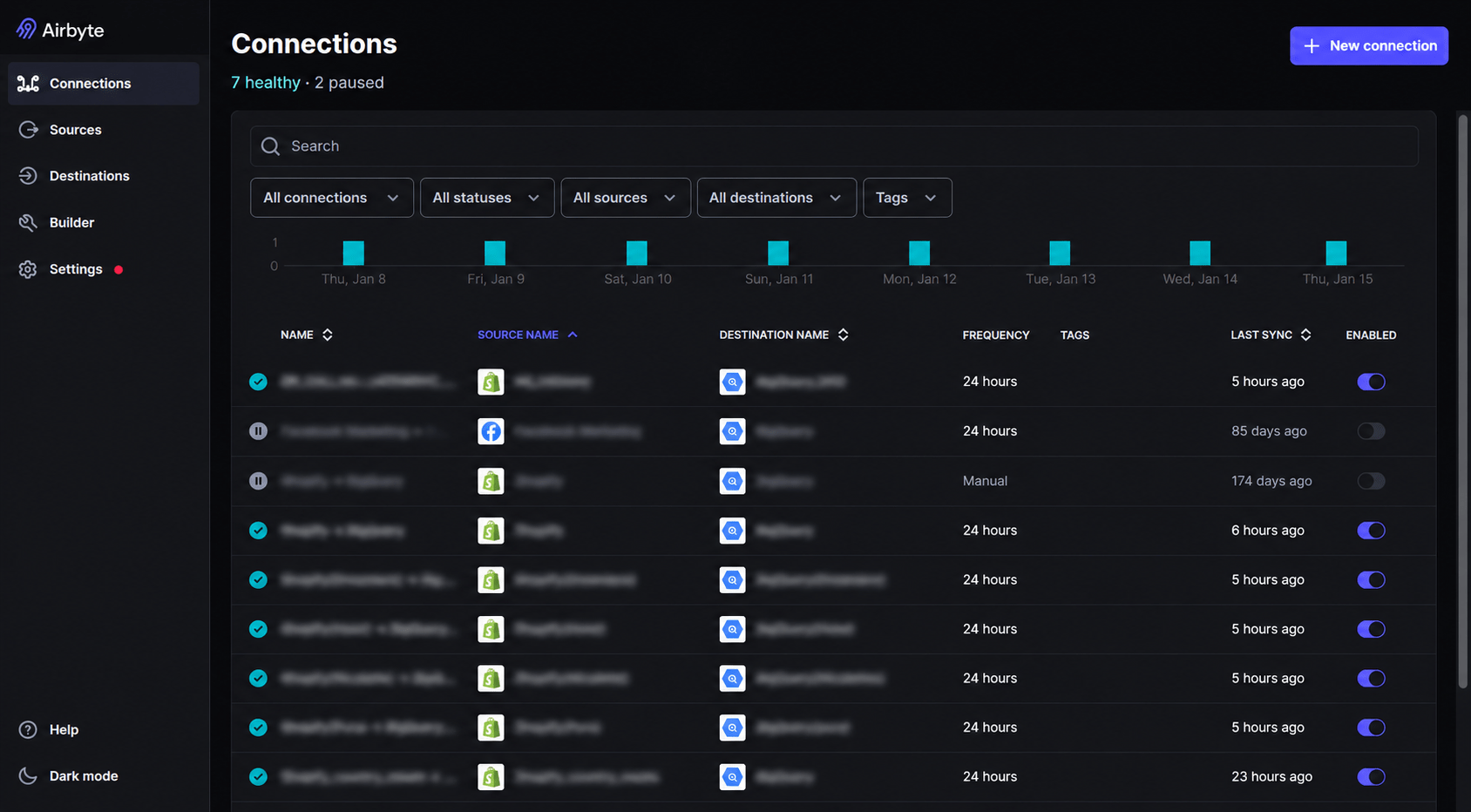1471x812 pixels.
Task: Click the '85 days ago' last sync cell
Action: [x=1269, y=431]
